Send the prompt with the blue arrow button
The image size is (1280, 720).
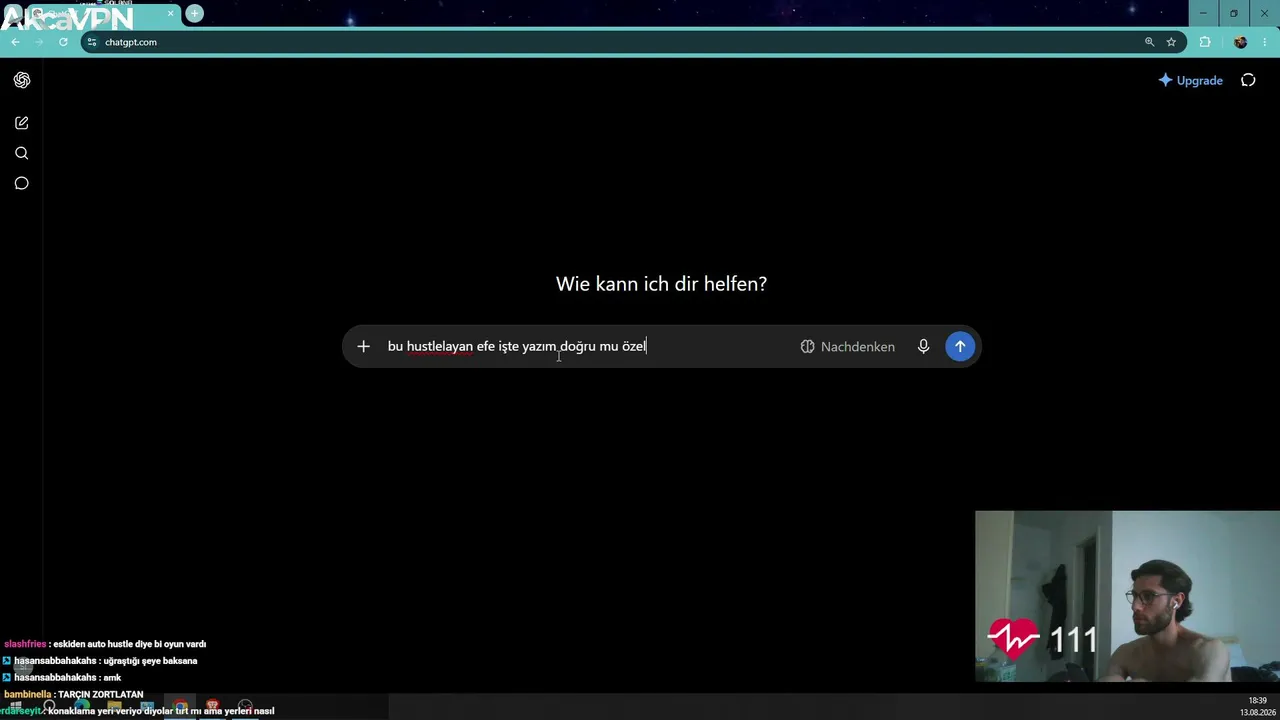960,346
